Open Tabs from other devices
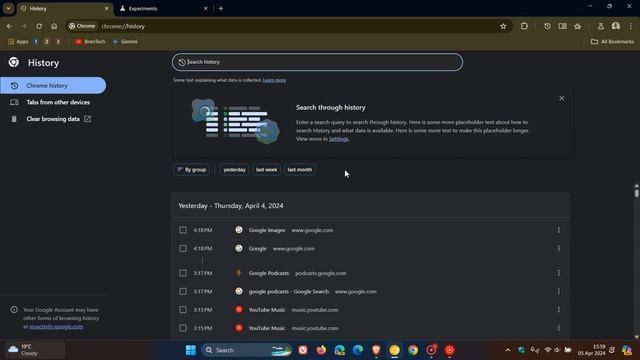The width and height of the screenshot is (640, 360). click(x=53, y=102)
